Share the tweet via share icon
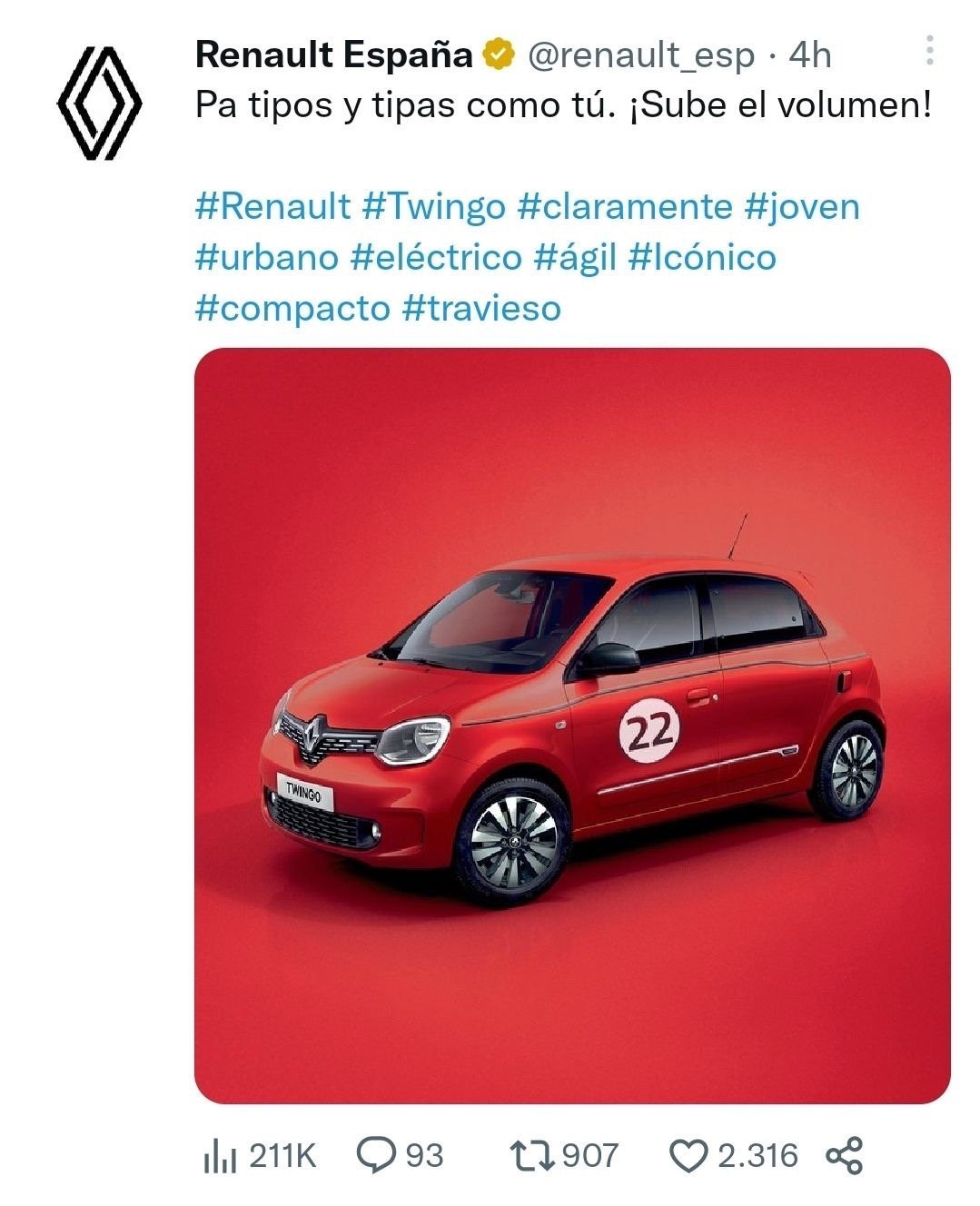 (x=844, y=1156)
